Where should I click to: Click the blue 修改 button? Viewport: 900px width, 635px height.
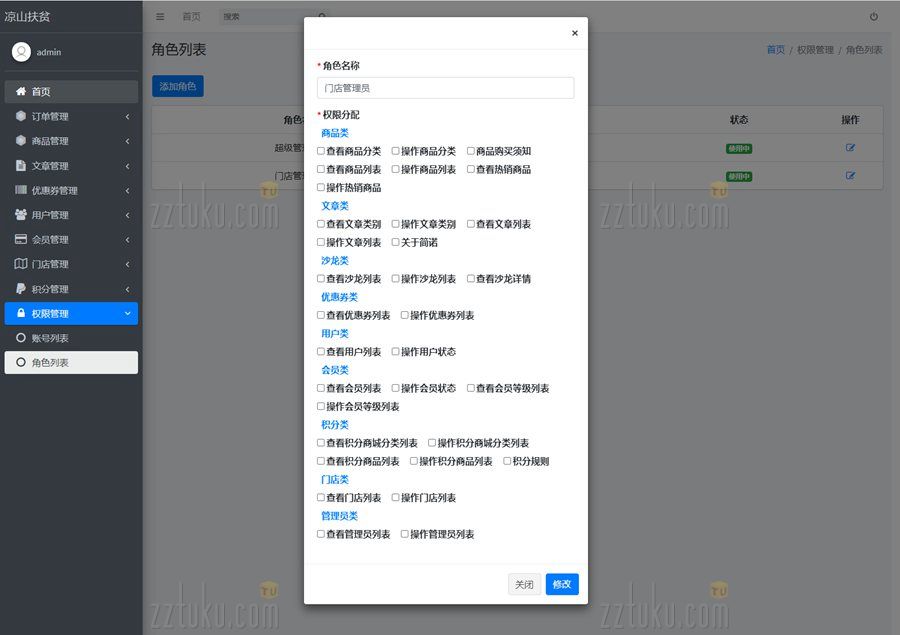(562, 585)
